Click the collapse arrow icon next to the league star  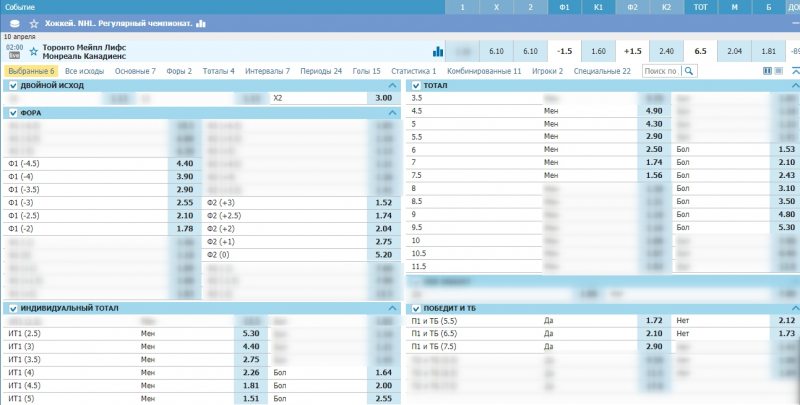click(13, 23)
